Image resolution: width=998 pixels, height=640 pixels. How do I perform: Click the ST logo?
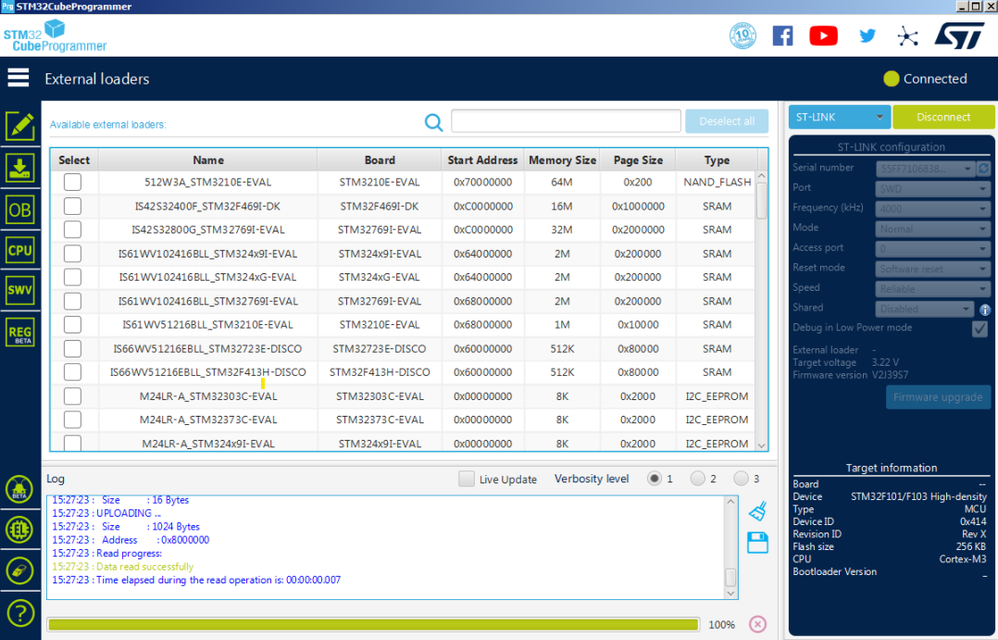click(x=960, y=36)
